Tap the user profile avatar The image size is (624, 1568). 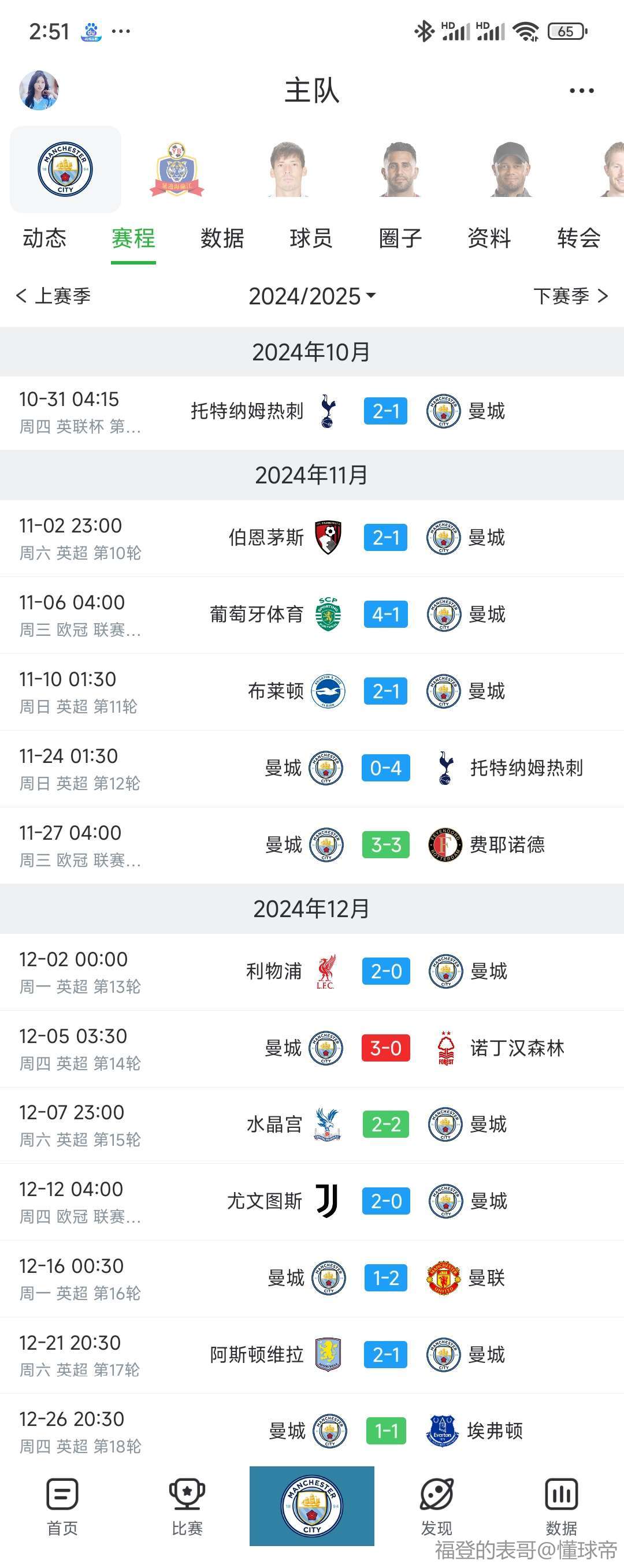[39, 90]
